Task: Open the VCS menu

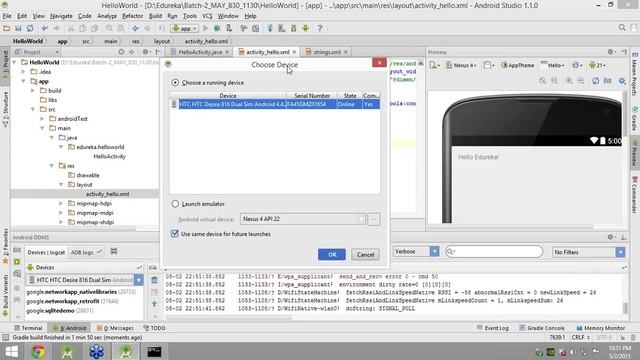Action: (x=207, y=16)
